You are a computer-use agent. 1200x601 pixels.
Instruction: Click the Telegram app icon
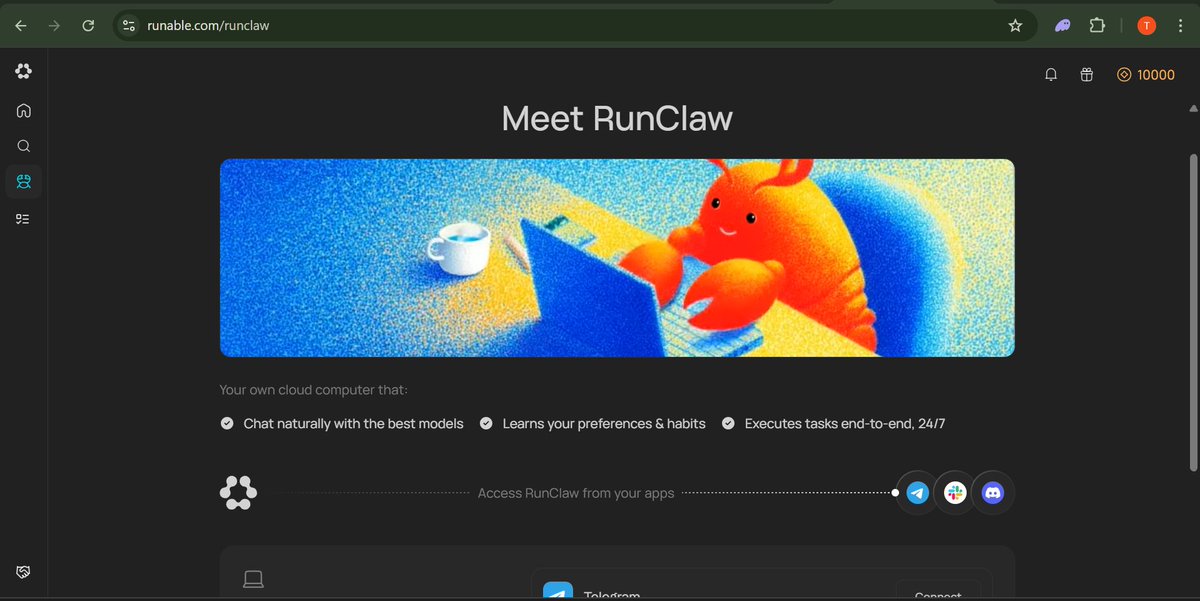[918, 493]
